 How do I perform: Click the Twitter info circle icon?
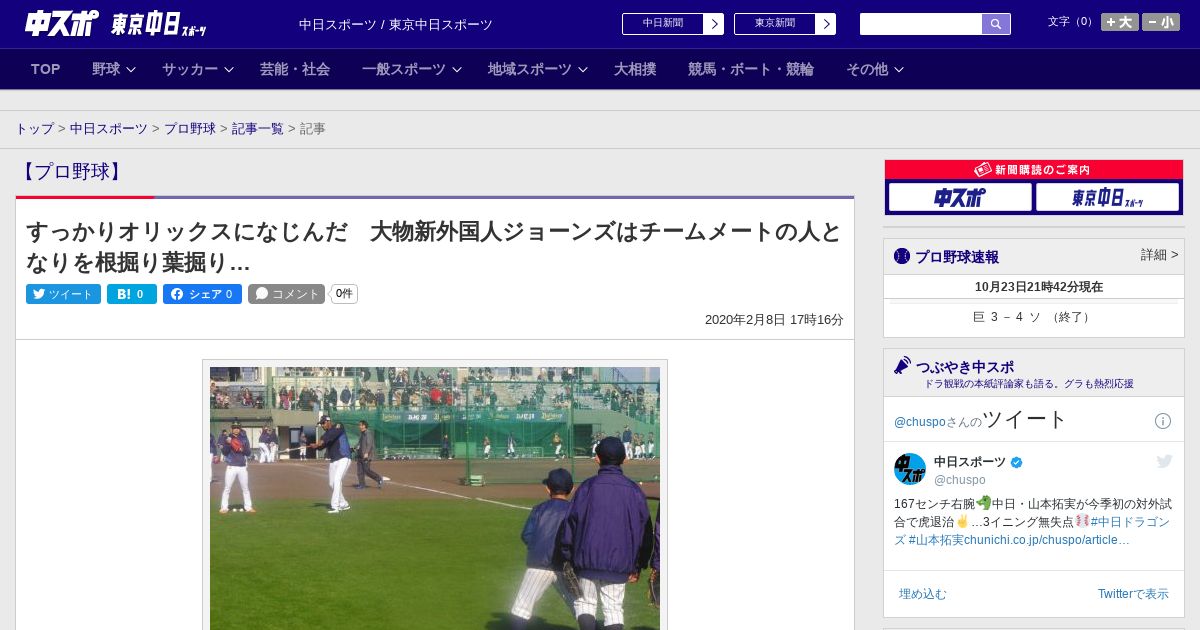[x=1163, y=421]
